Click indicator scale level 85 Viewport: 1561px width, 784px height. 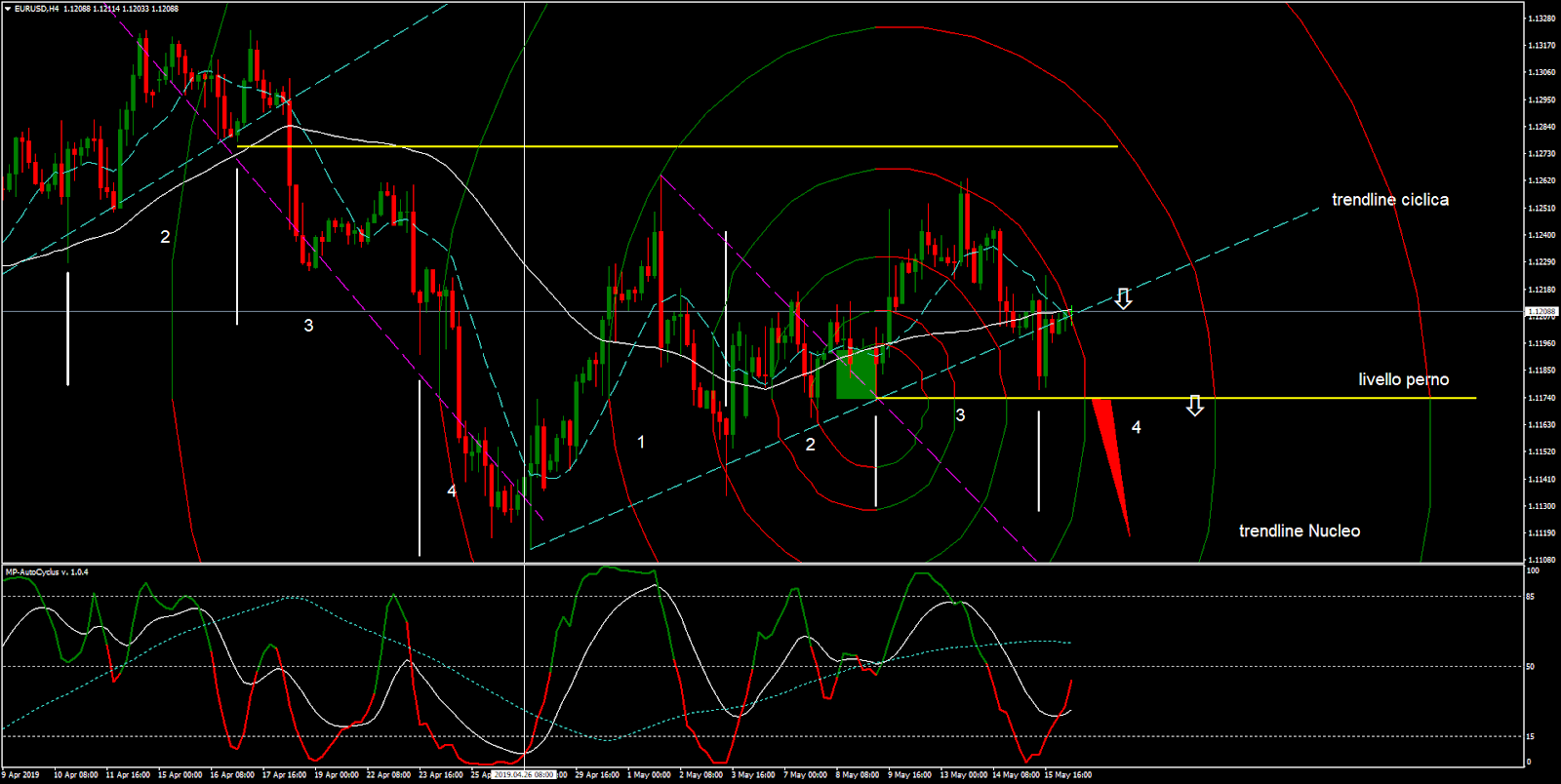[x=1531, y=597]
